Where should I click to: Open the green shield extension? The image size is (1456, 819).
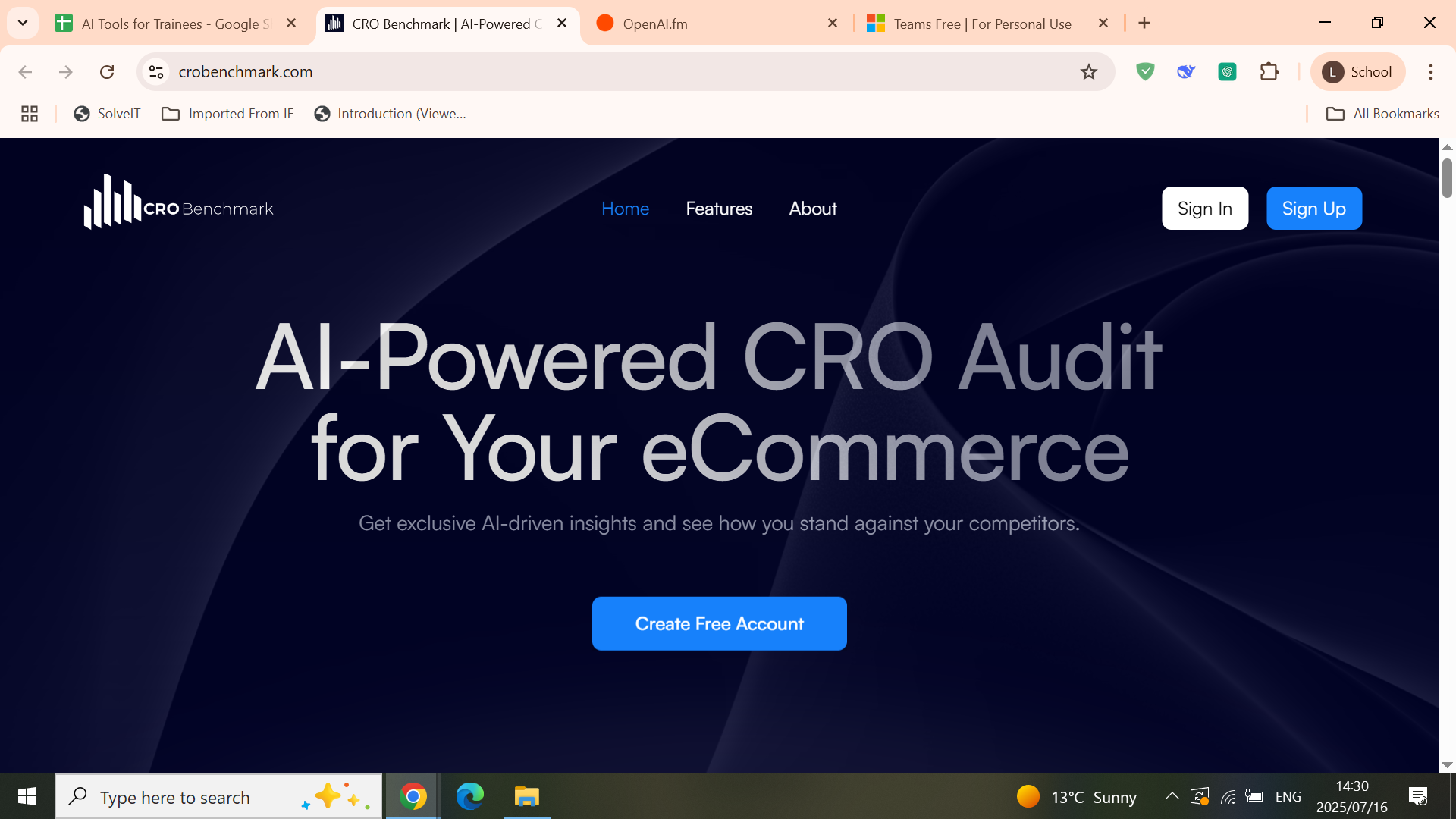(x=1145, y=72)
